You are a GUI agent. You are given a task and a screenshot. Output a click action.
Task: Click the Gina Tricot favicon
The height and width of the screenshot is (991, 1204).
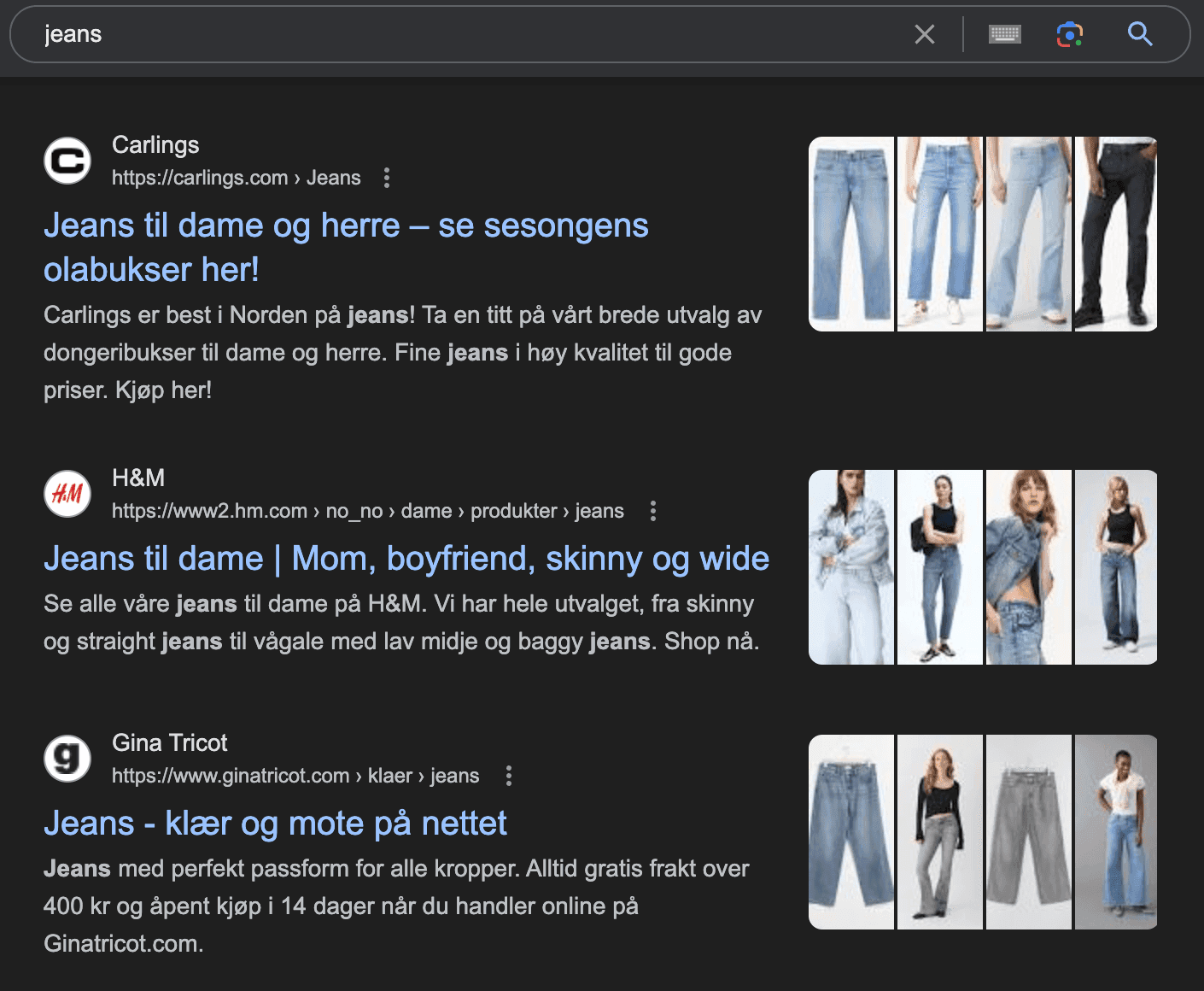pyautogui.click(x=67, y=759)
